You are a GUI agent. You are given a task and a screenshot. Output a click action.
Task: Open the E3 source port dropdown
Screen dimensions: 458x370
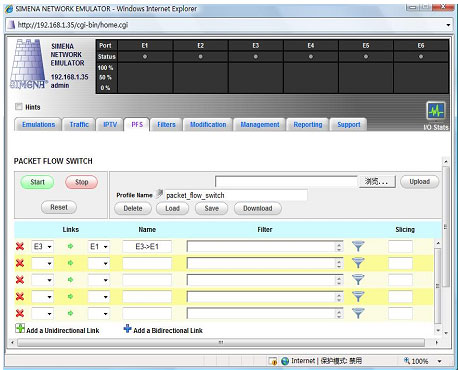coord(42,247)
